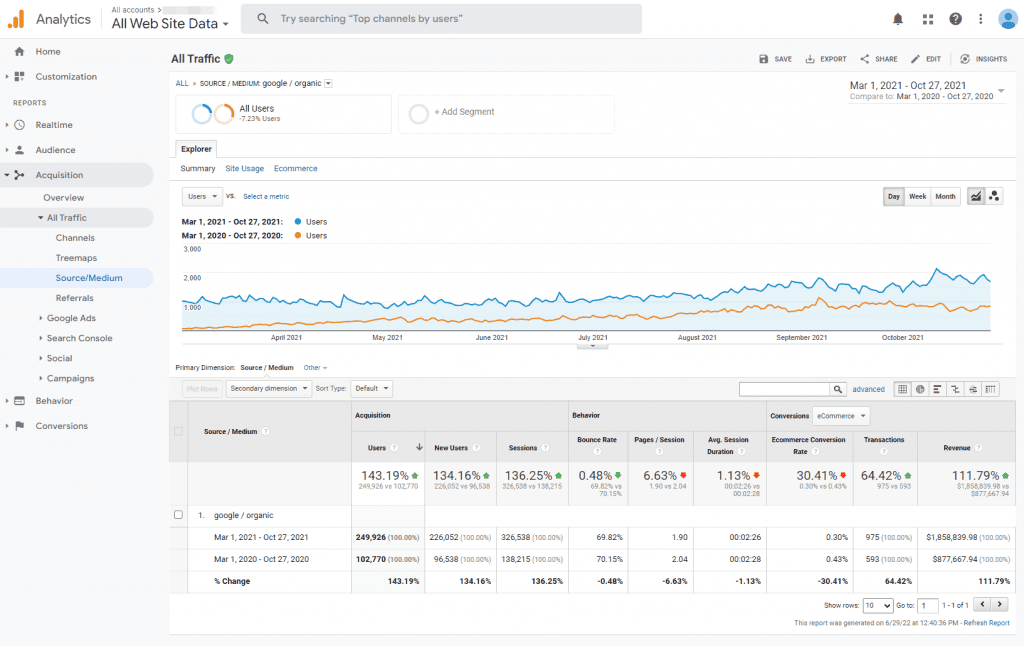
Task: Open the Secondary dimension dropdown
Action: 268,388
